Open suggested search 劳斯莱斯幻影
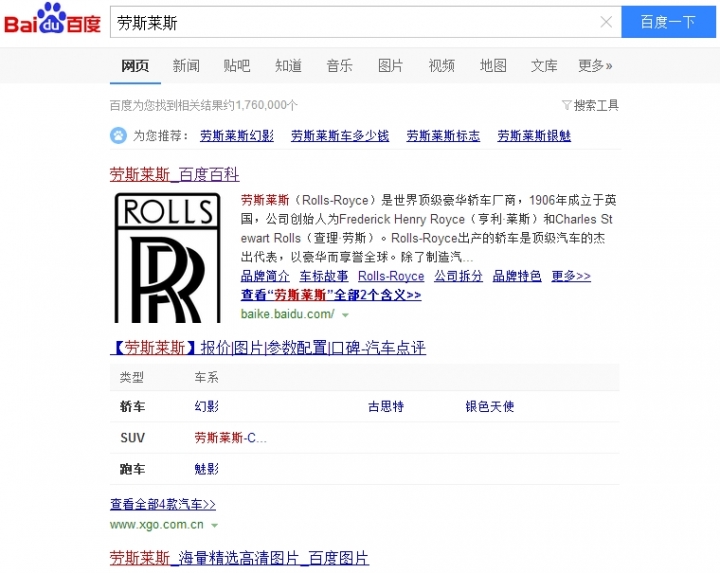Screen dimensions: 720x573 pyautogui.click(x=237, y=136)
